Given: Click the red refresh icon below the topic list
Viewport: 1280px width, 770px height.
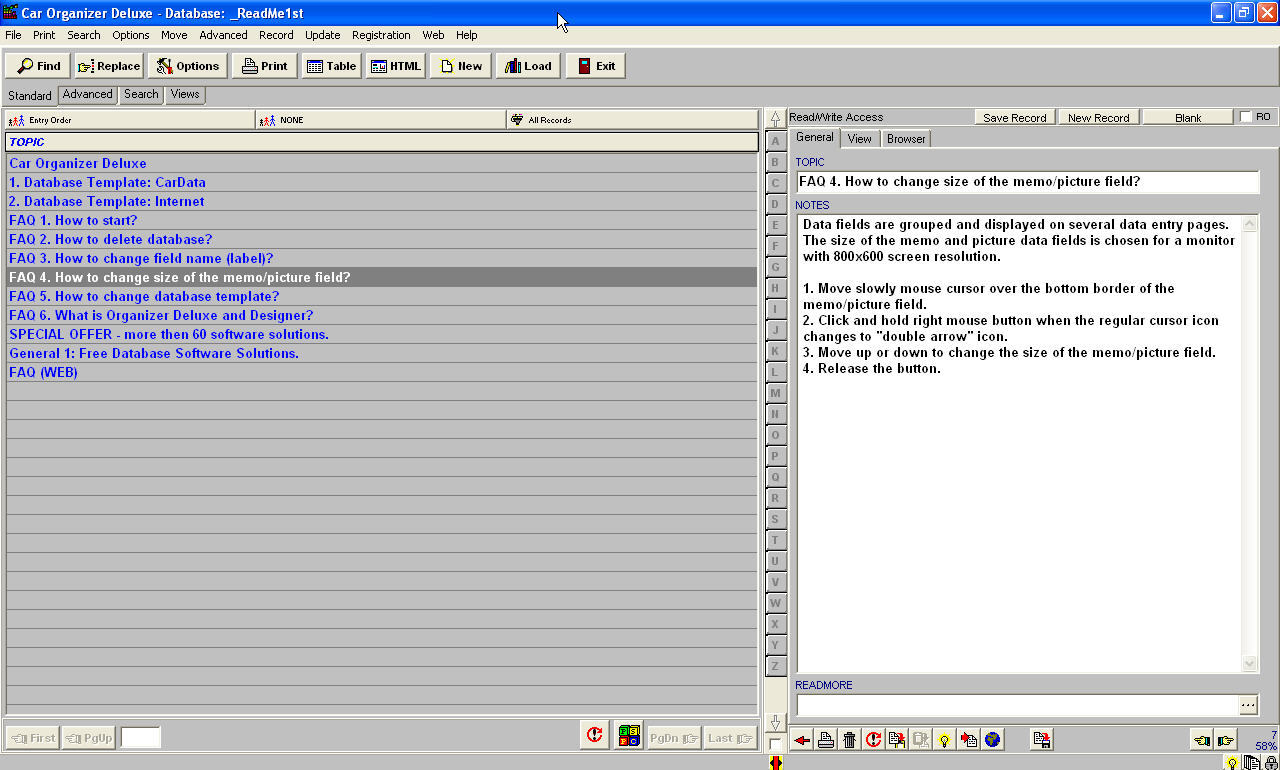Looking at the screenshot, I should 594,736.
